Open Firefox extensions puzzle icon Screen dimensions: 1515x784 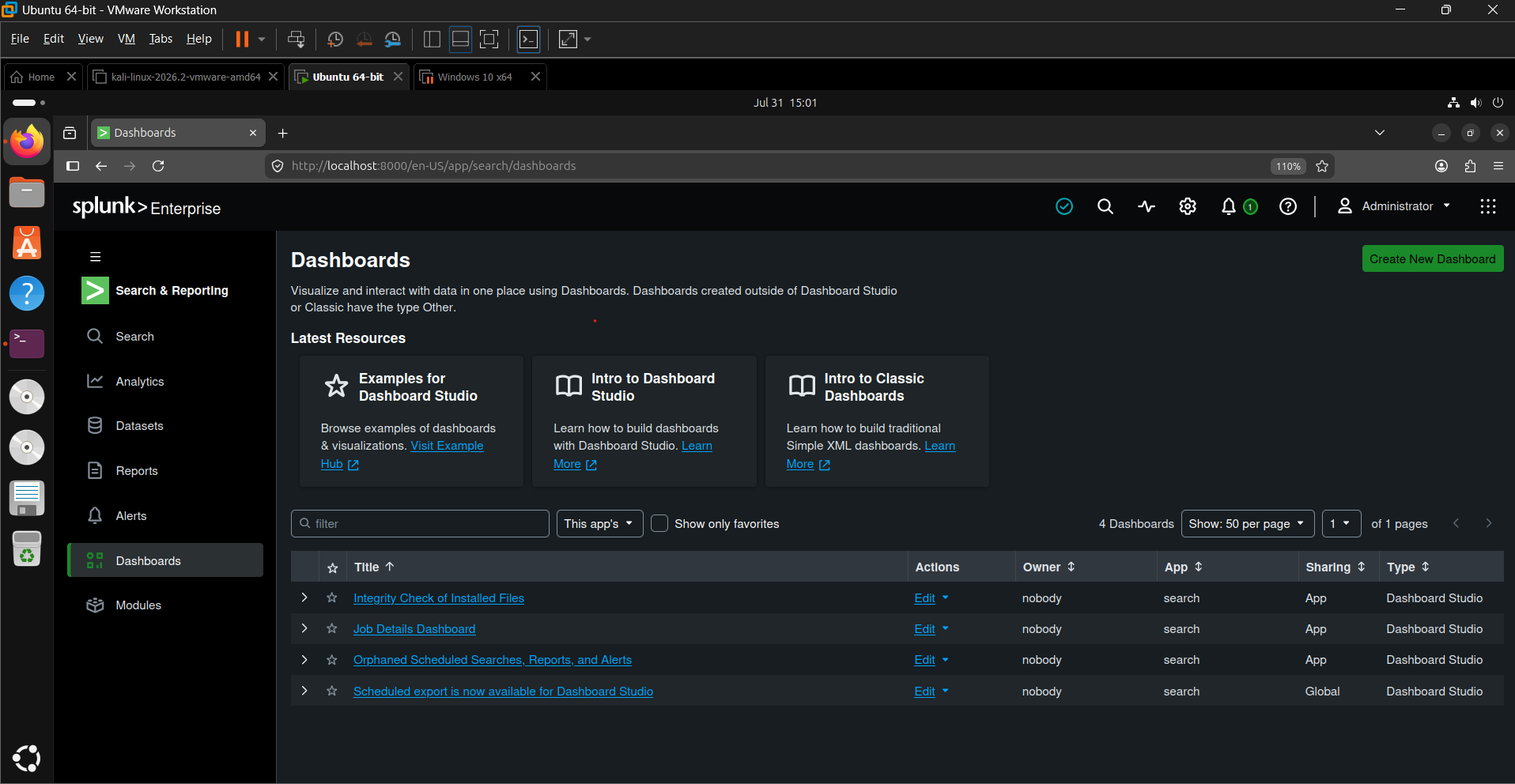[x=1470, y=166]
